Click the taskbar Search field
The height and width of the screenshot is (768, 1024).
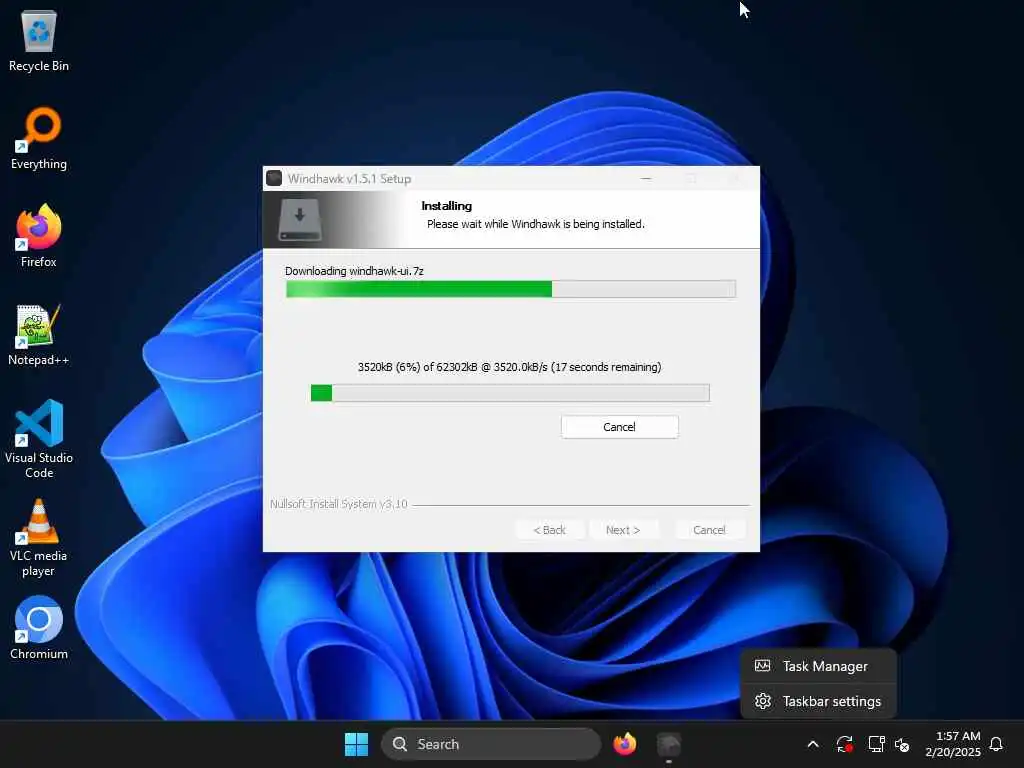(x=490, y=744)
